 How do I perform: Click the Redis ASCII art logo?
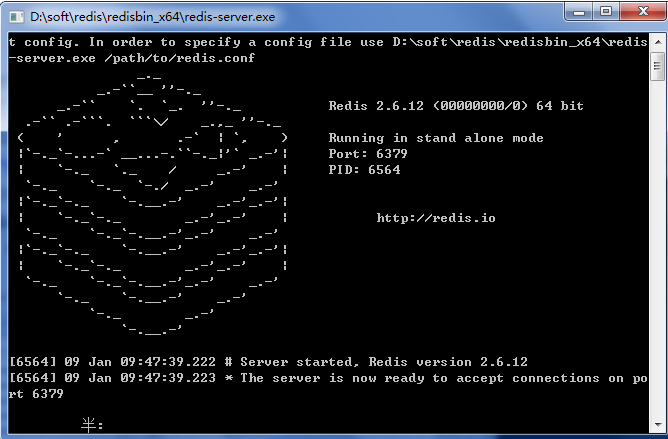click(x=153, y=205)
